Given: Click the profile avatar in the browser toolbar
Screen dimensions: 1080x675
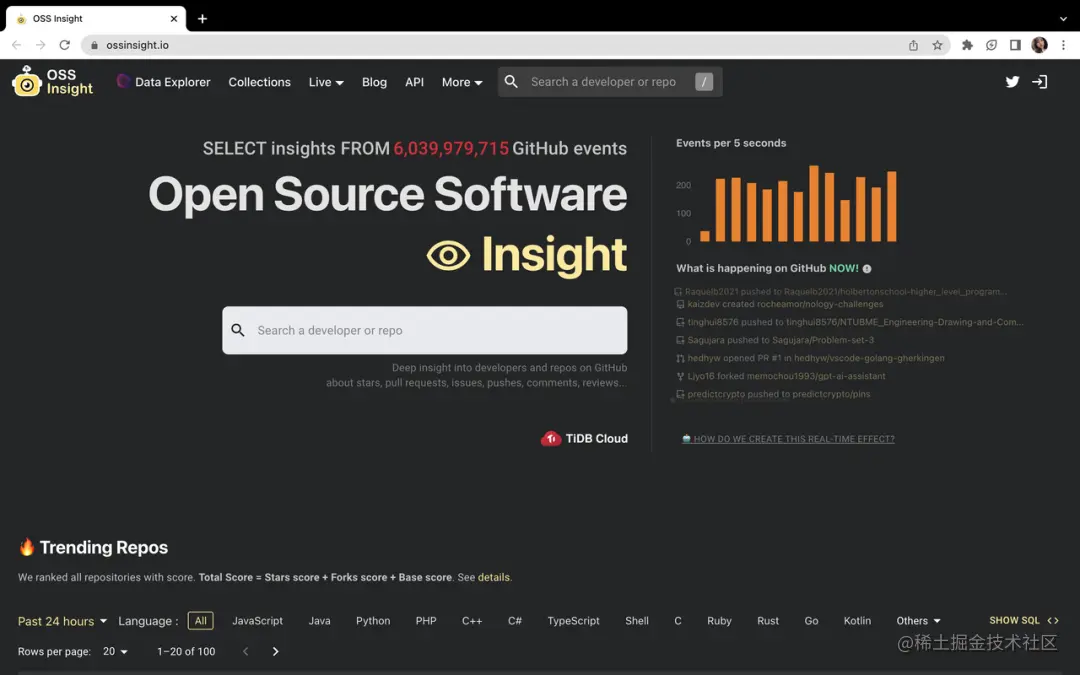Looking at the screenshot, I should (1039, 45).
